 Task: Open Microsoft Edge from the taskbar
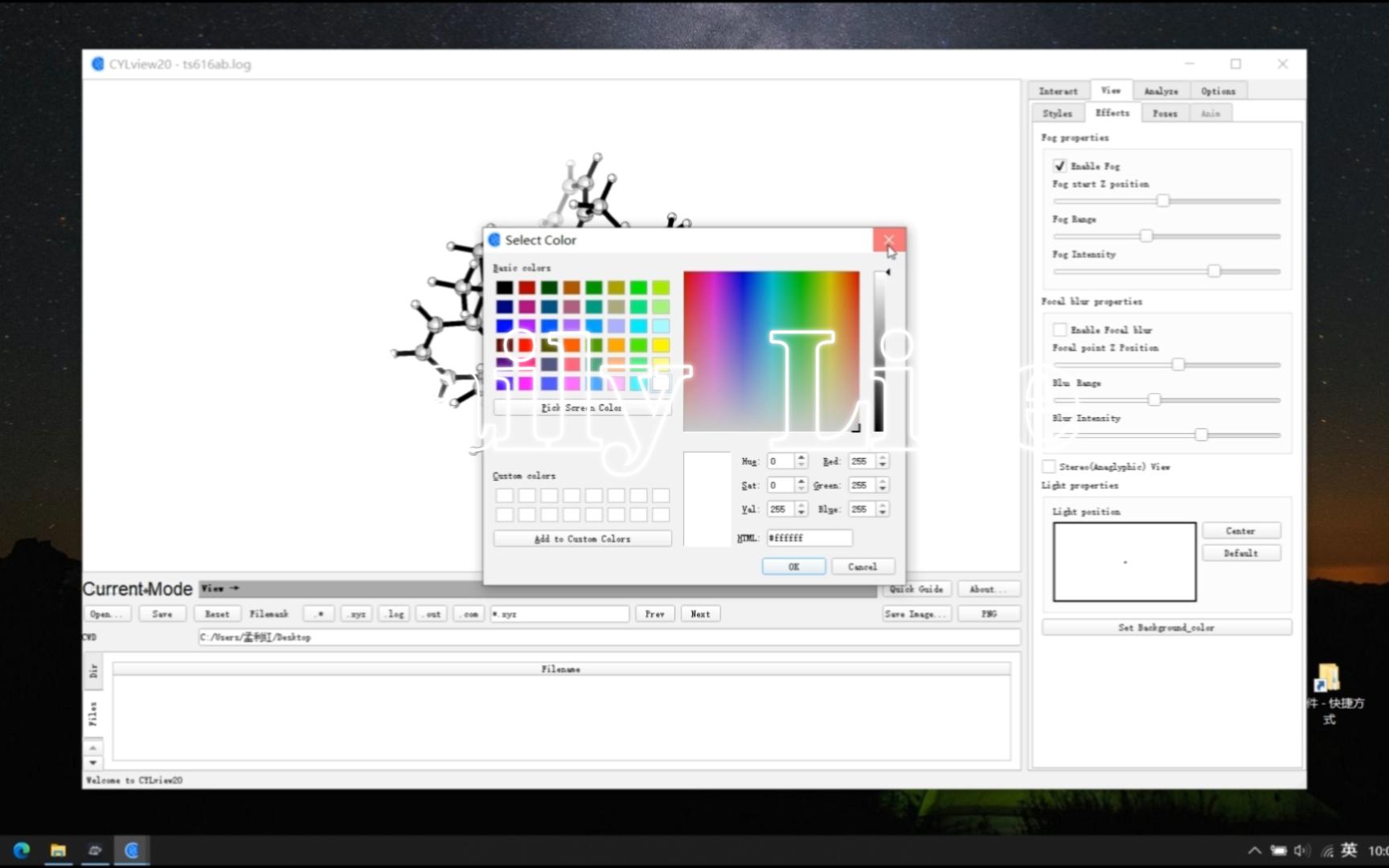click(22, 850)
